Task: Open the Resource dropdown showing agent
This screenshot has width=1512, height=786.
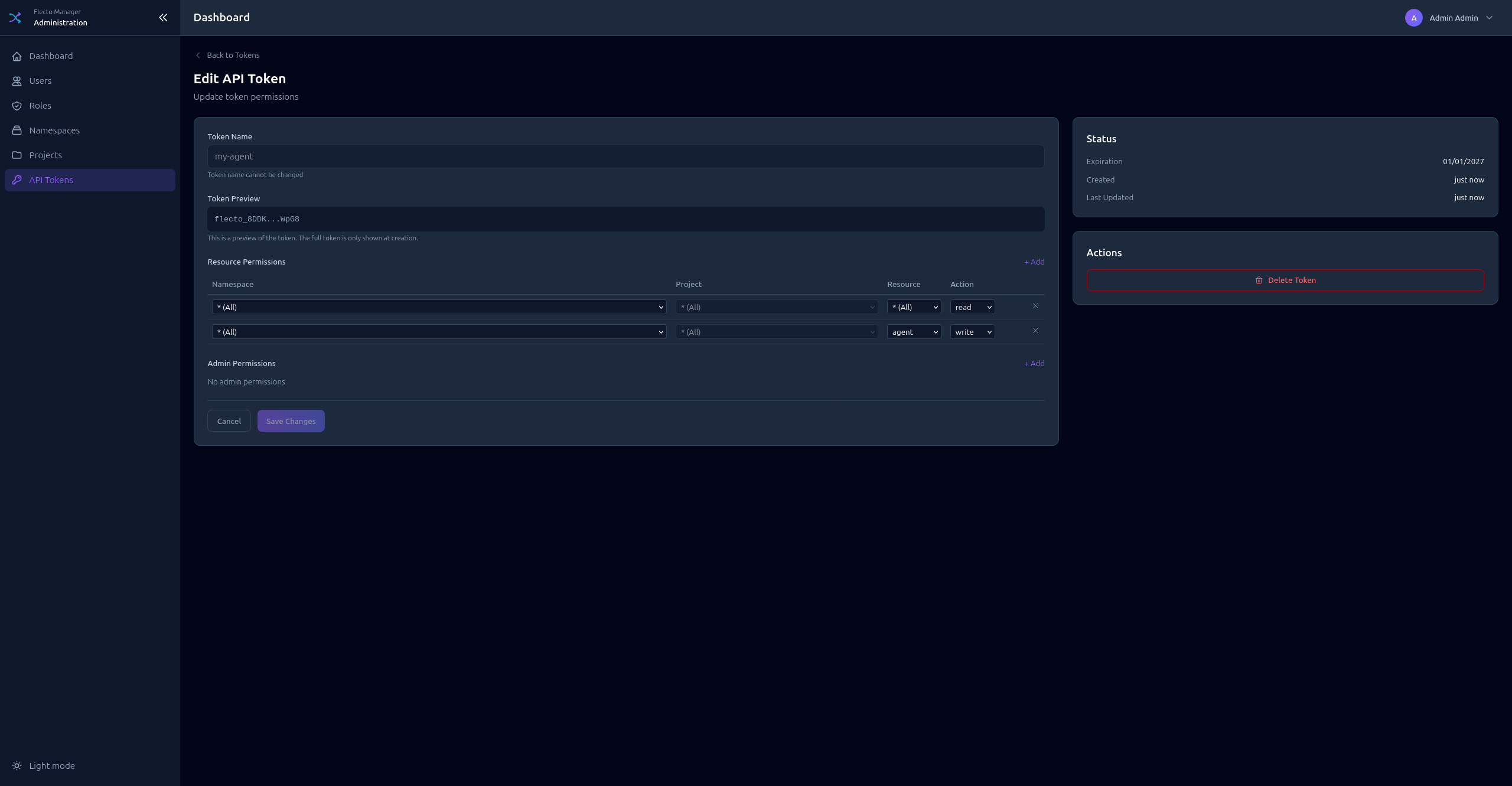Action: [914, 332]
